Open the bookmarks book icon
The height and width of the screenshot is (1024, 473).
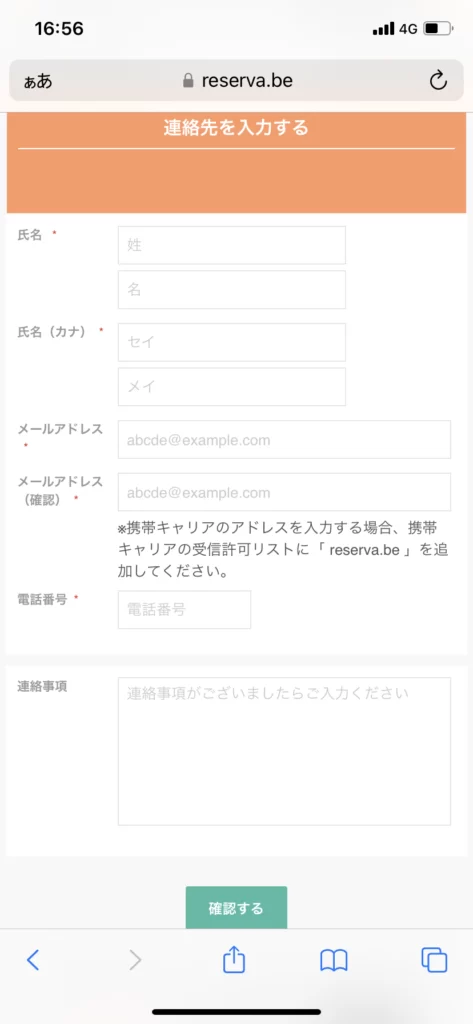point(334,960)
